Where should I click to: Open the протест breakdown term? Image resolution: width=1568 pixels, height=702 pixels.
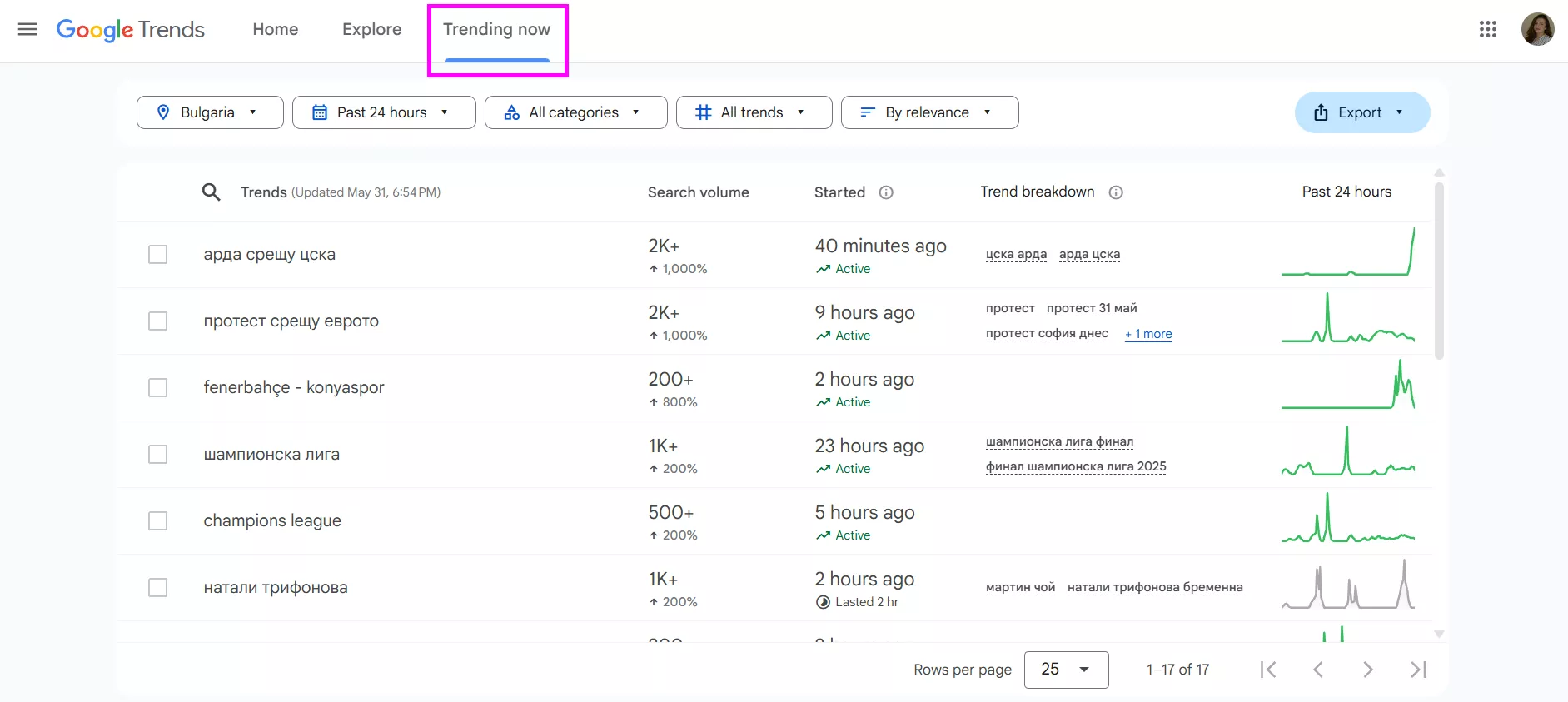point(1010,308)
